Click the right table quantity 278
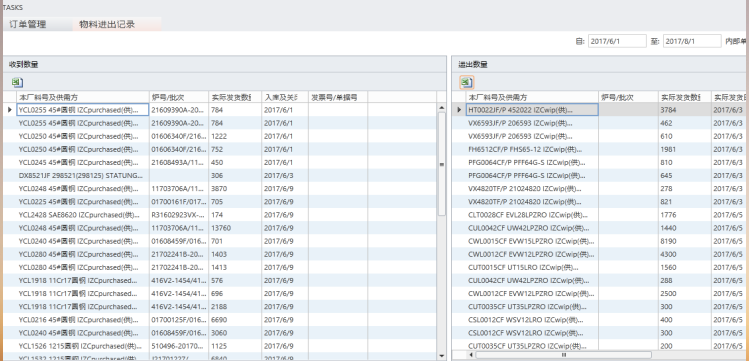 point(685,189)
